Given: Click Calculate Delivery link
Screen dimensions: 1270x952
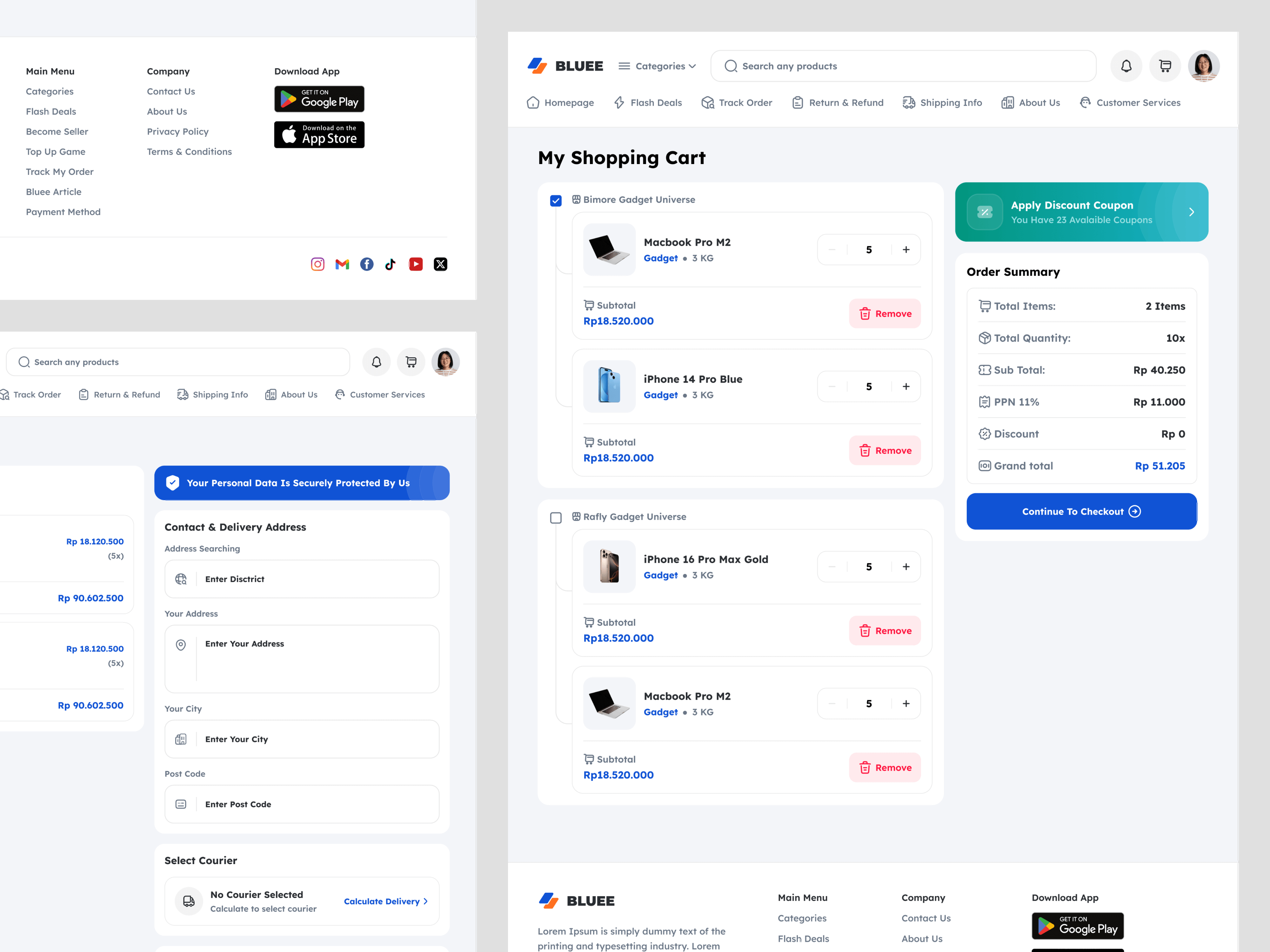Looking at the screenshot, I should tap(386, 901).
